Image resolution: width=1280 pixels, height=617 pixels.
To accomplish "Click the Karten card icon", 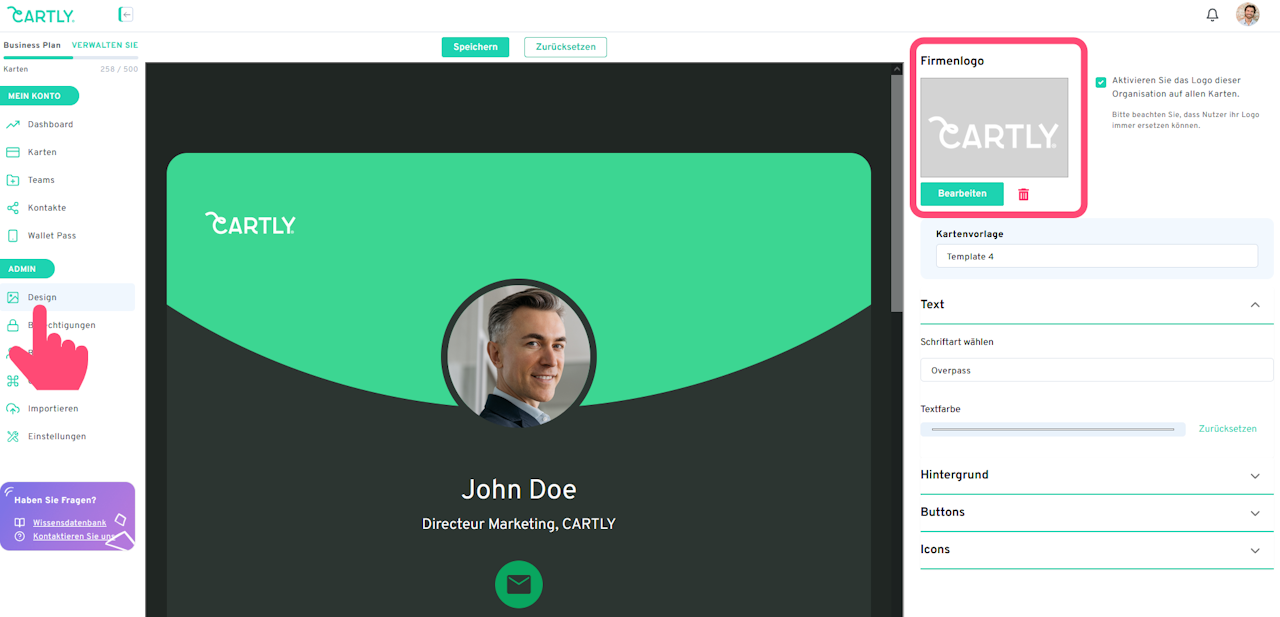I will (x=13, y=152).
